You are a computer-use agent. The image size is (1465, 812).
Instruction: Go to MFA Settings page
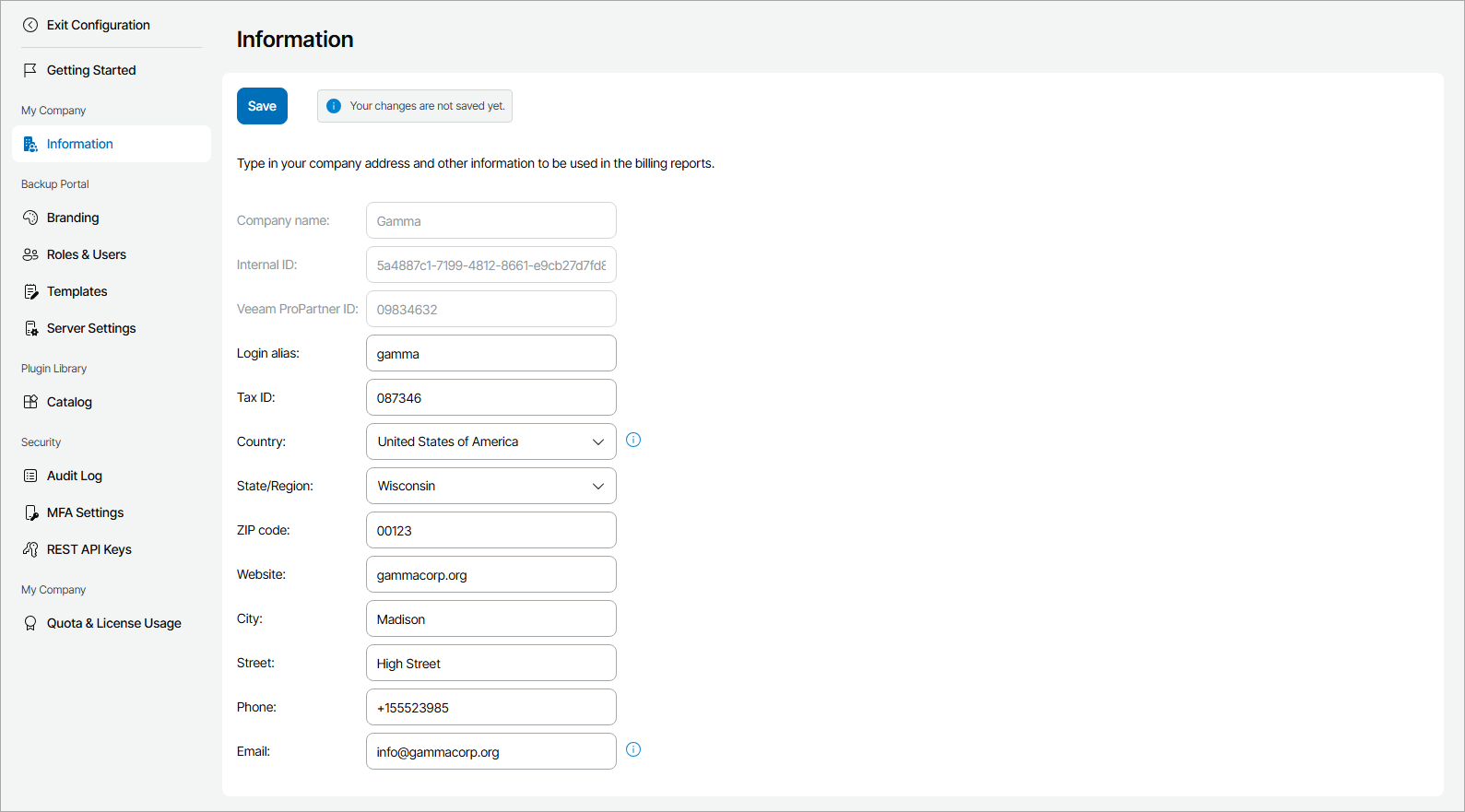click(x=85, y=512)
